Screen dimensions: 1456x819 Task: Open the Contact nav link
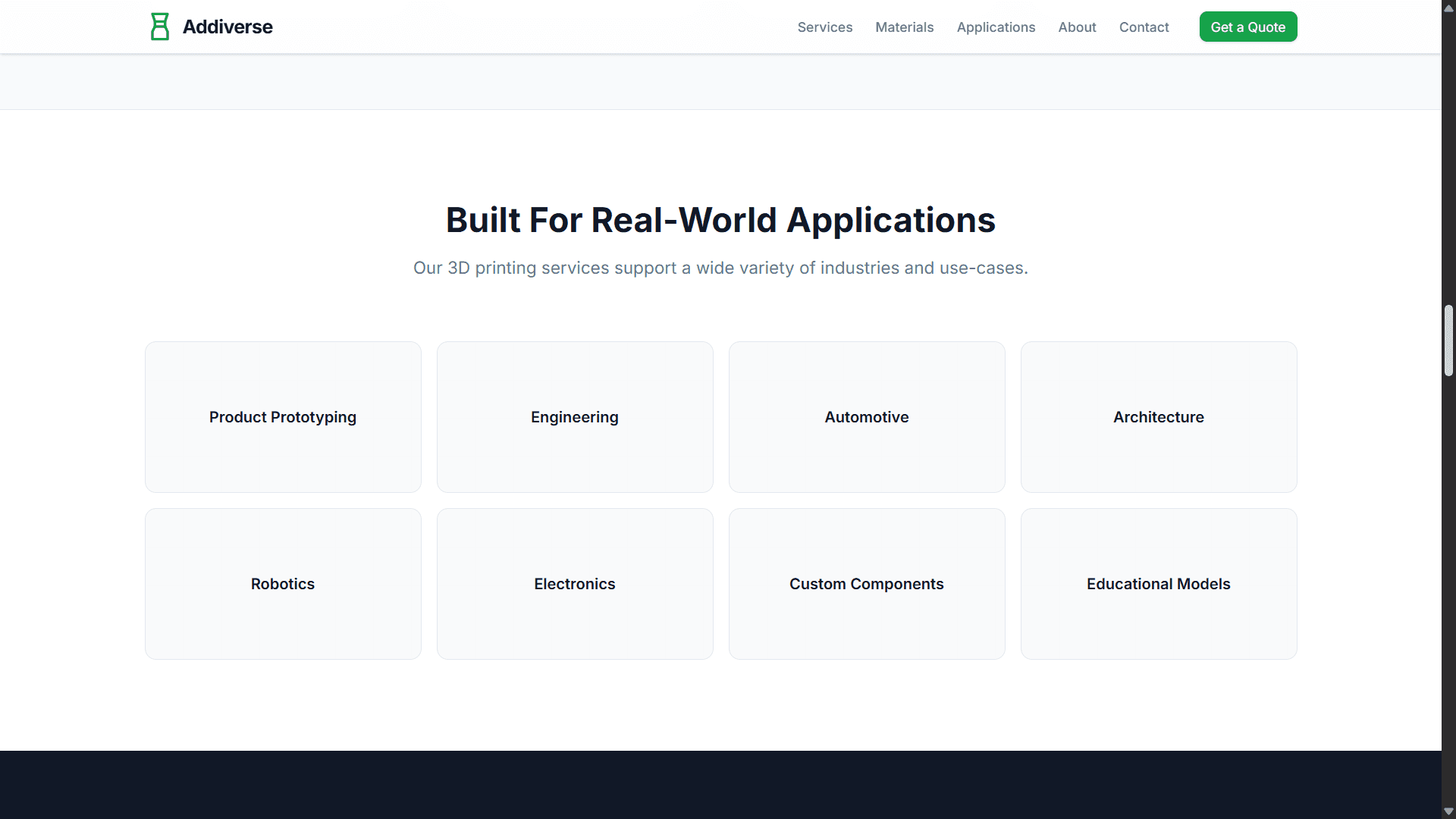click(x=1144, y=27)
